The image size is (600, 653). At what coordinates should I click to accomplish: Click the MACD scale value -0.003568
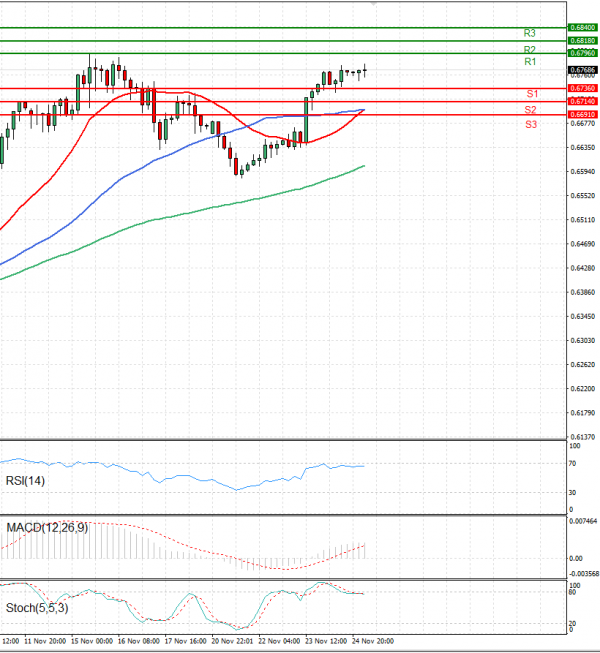(x=583, y=574)
